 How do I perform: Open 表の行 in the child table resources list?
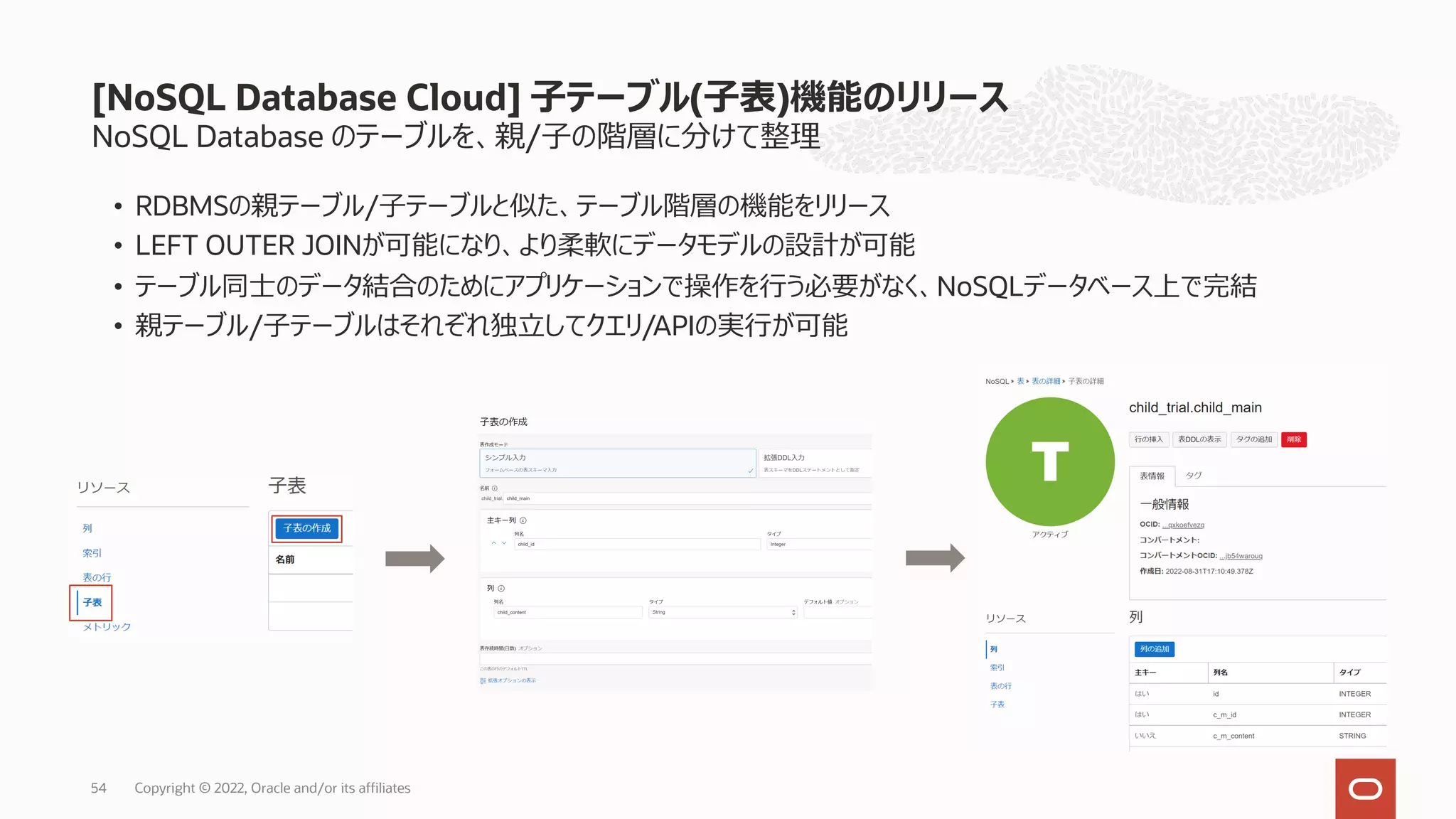pyautogui.click(x=1001, y=686)
